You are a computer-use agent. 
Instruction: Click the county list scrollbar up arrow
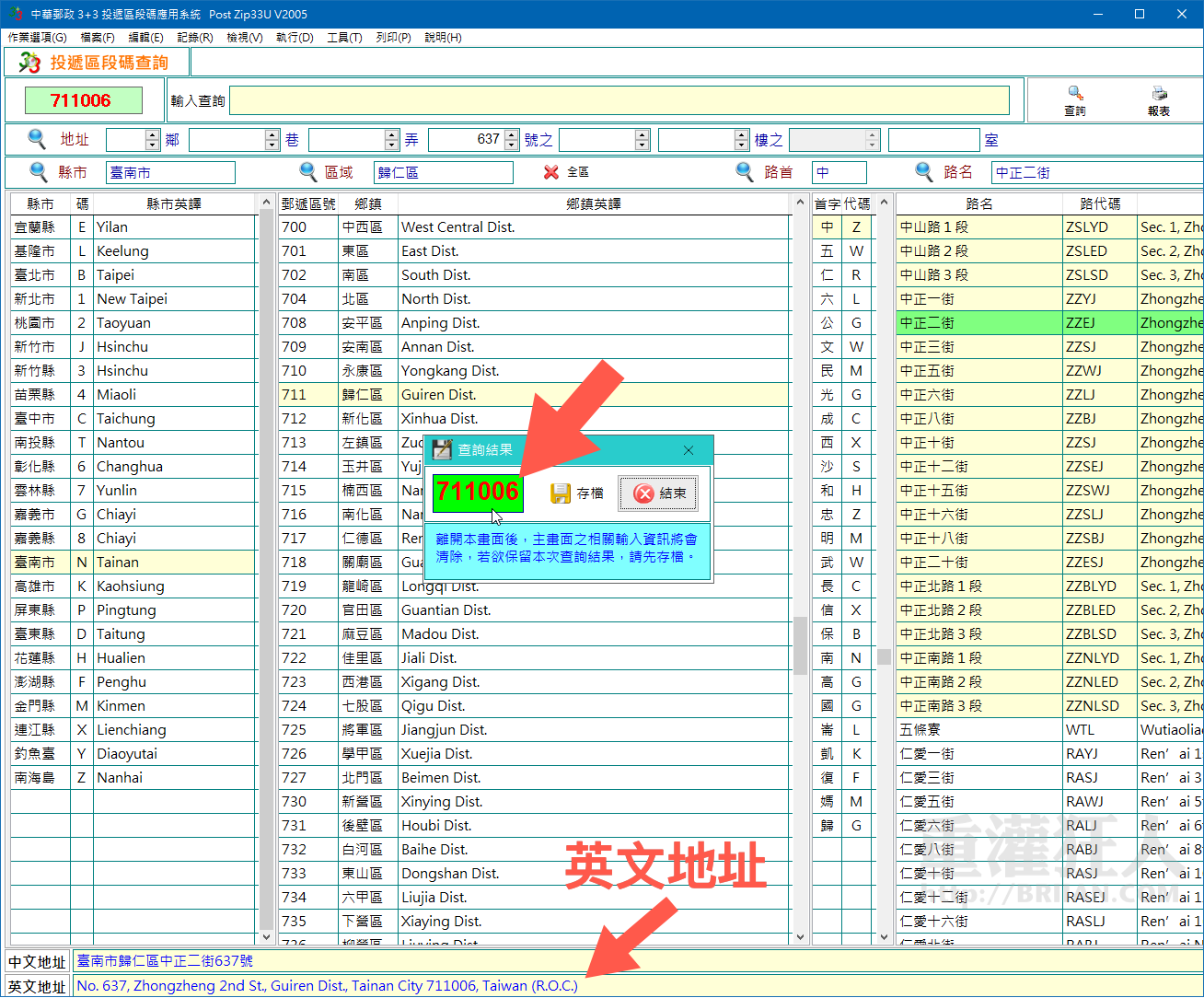point(267,203)
